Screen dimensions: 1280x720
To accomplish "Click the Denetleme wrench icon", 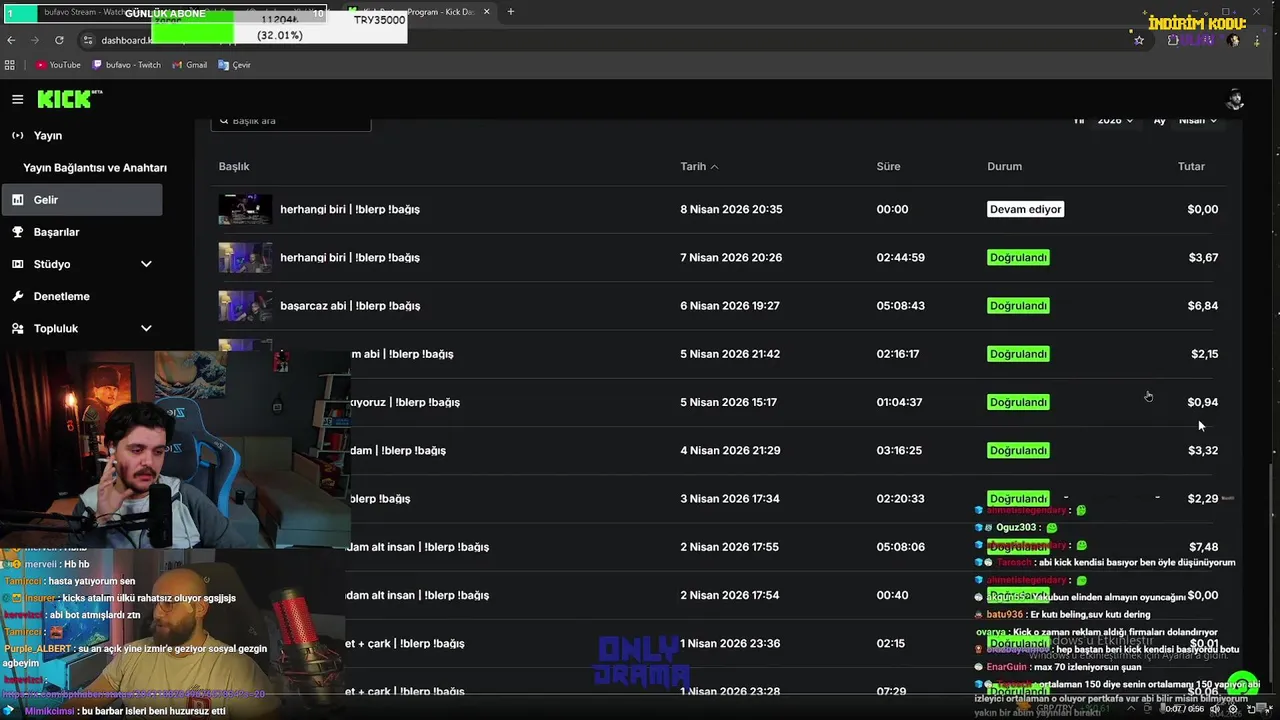I will 17,296.
